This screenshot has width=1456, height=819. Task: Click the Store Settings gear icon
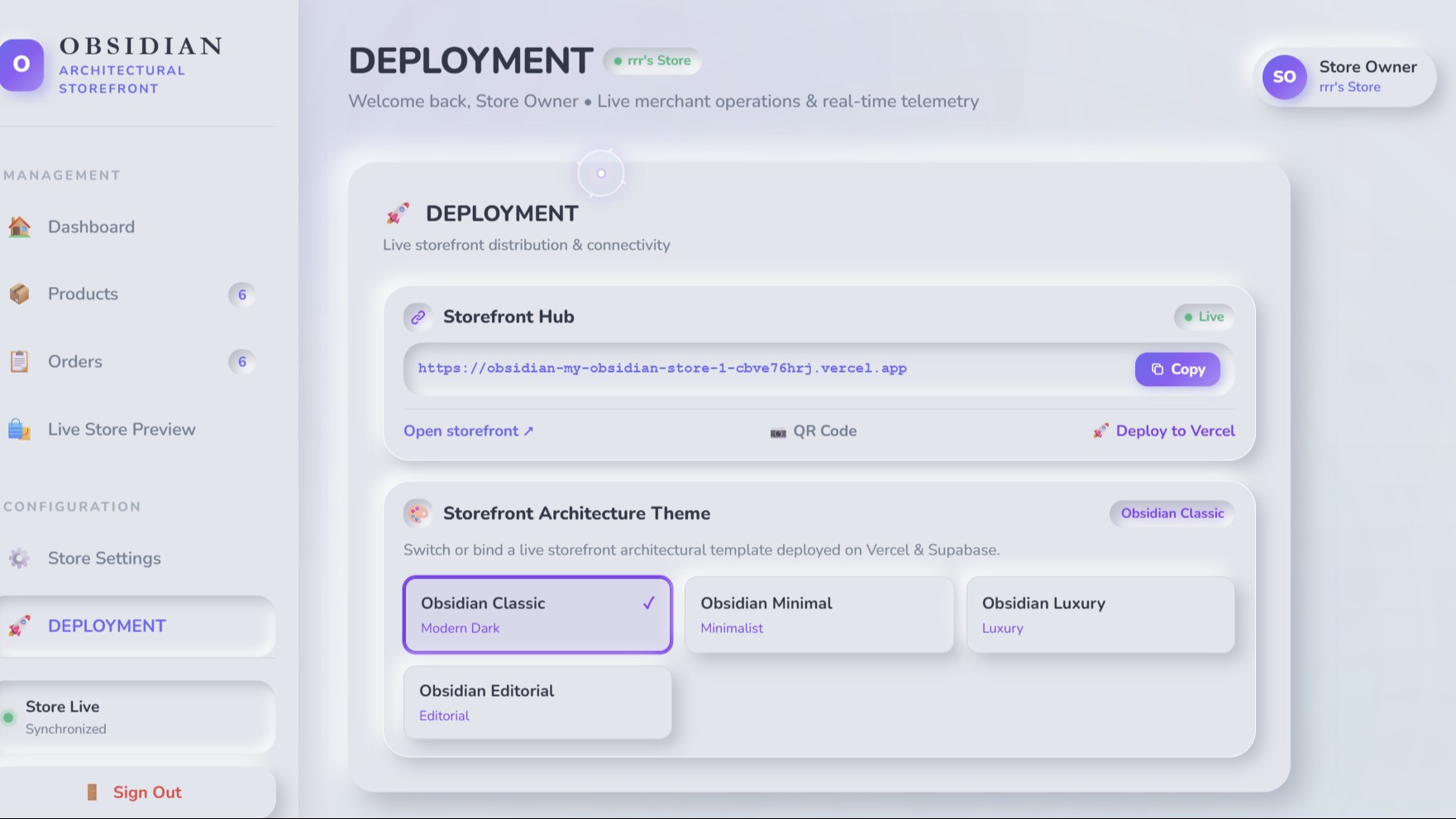click(19, 558)
